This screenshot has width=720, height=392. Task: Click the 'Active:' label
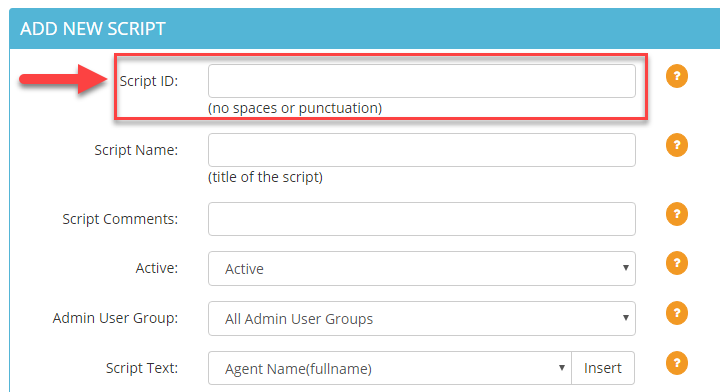(x=157, y=268)
